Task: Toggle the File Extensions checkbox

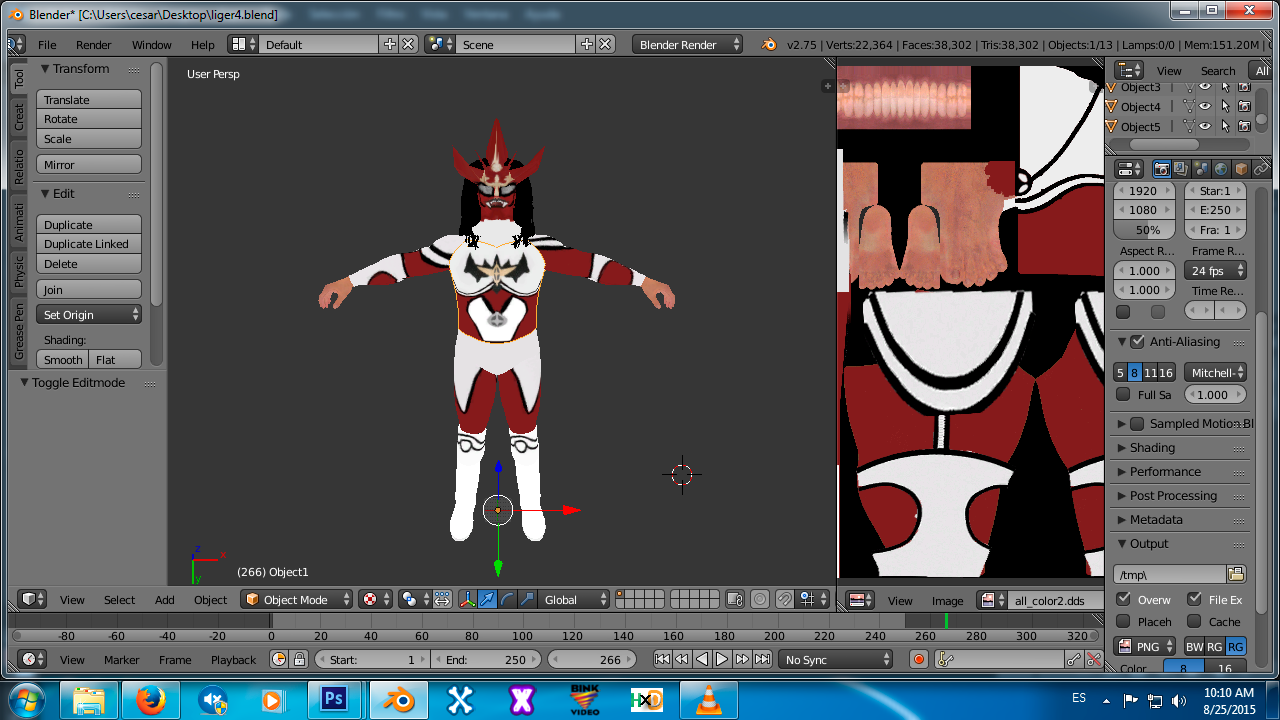Action: pyautogui.click(x=1194, y=599)
